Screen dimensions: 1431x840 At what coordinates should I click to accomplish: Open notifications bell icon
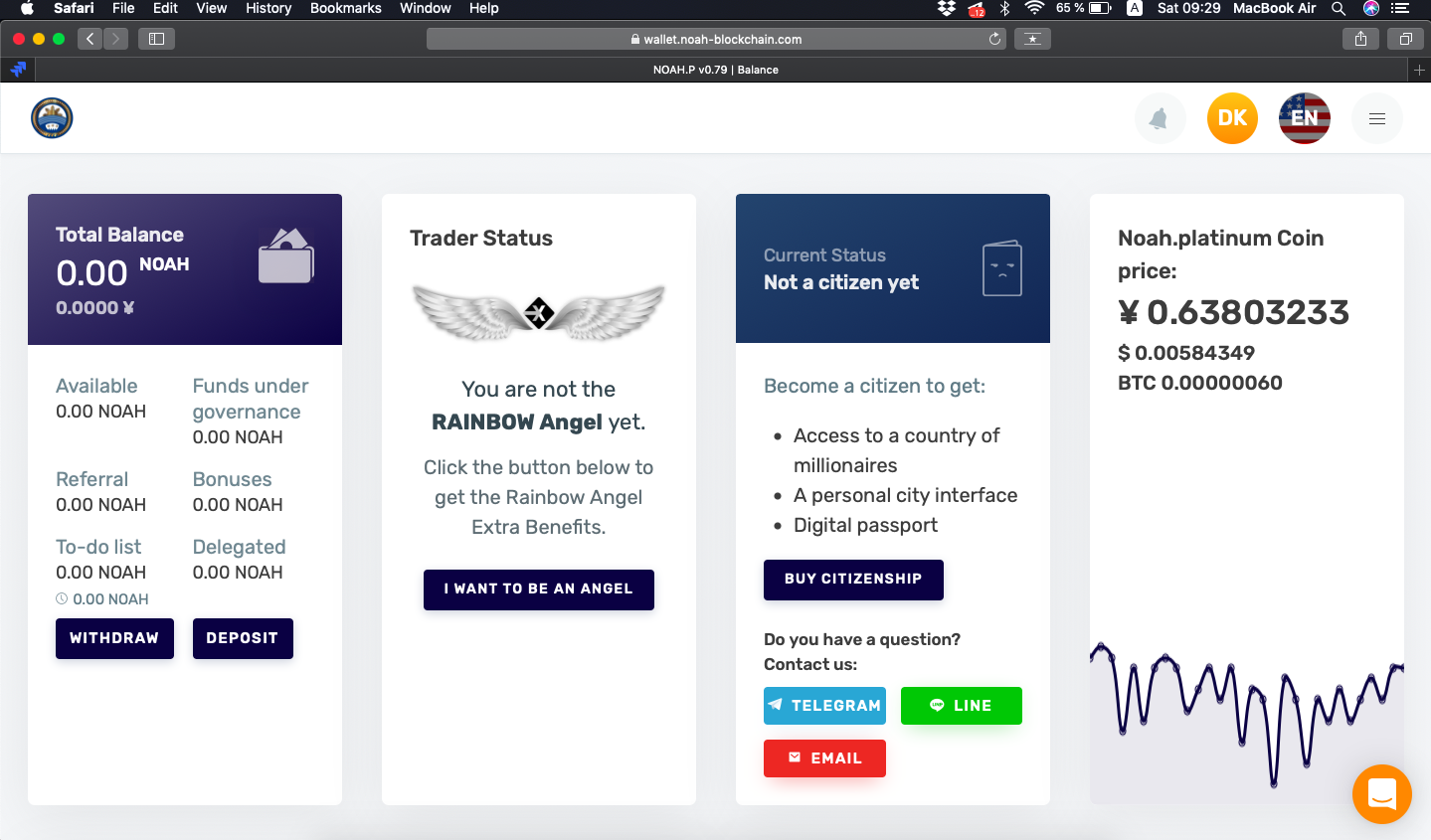1160,118
